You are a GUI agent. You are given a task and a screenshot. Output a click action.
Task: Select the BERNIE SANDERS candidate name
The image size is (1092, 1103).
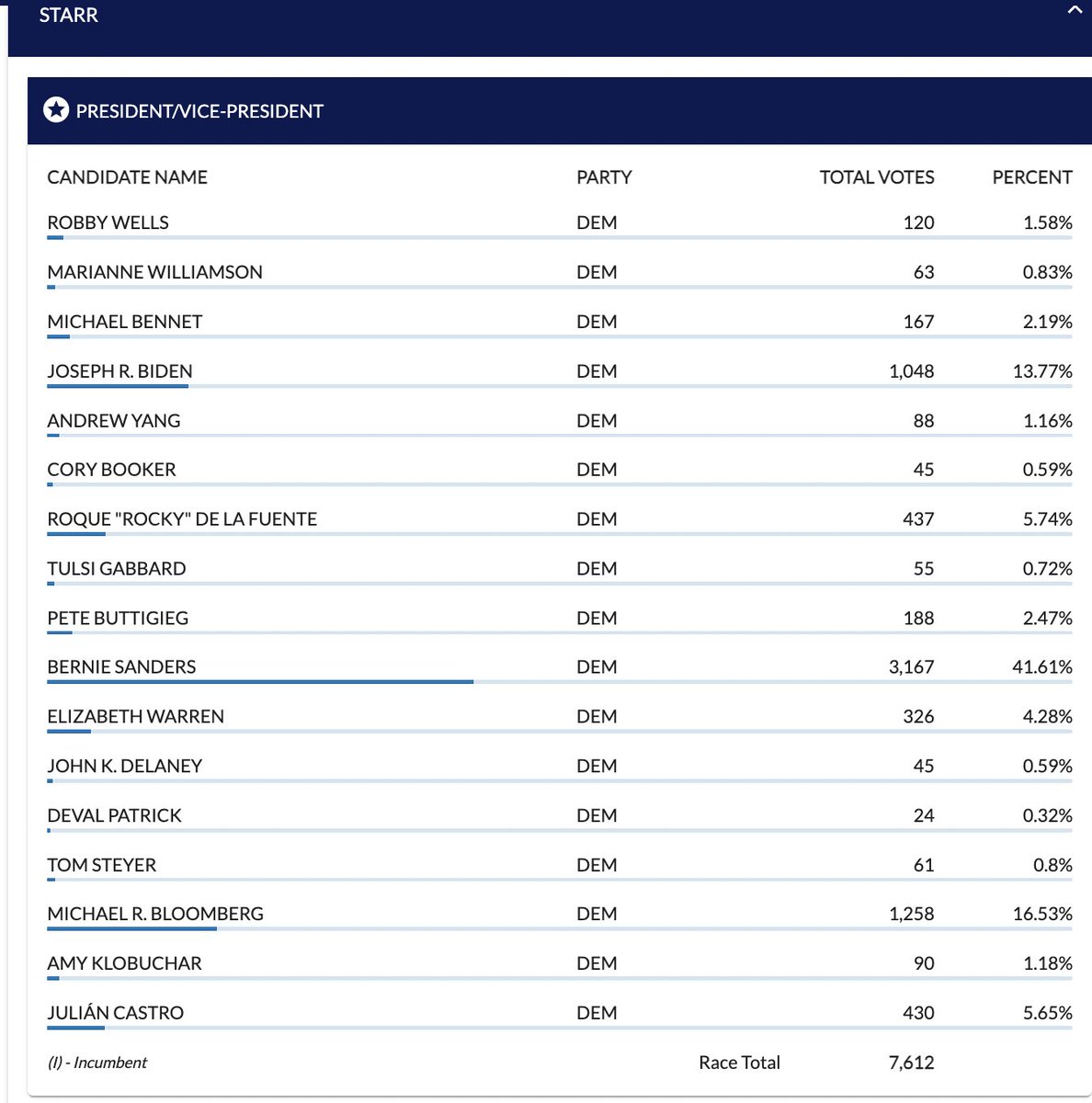click(121, 667)
